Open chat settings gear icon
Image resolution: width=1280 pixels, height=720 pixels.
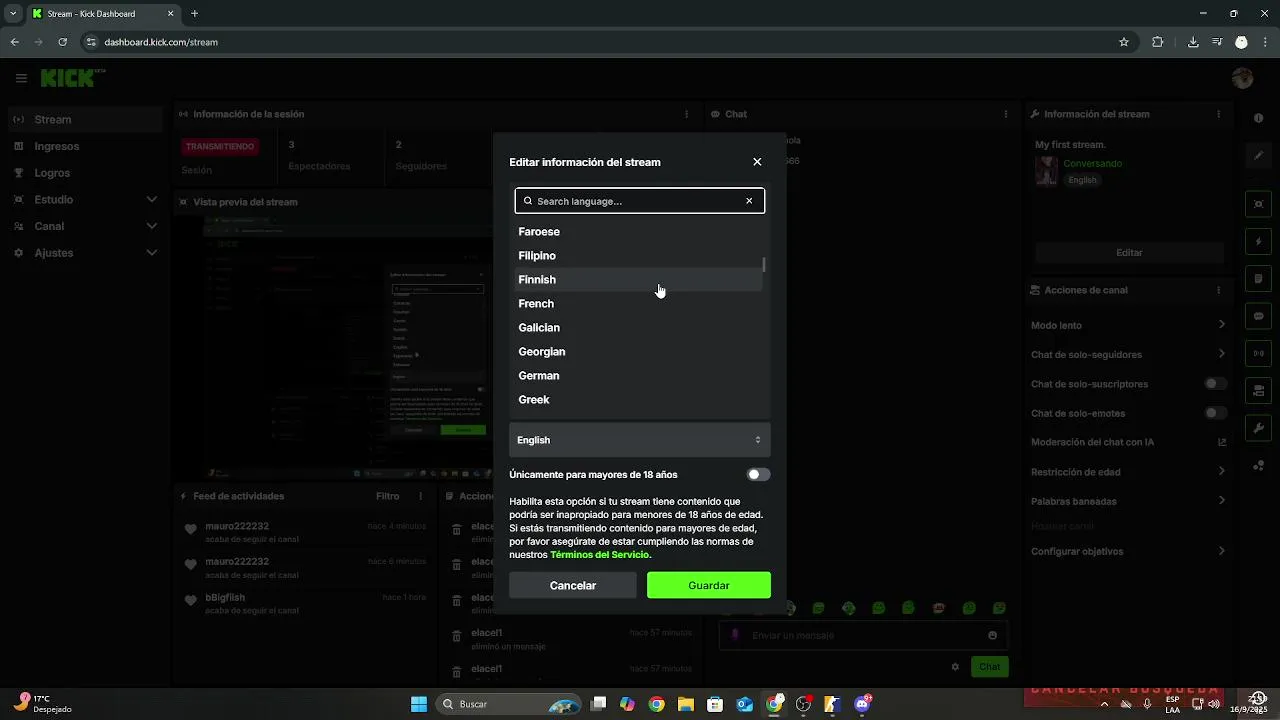coord(955,667)
